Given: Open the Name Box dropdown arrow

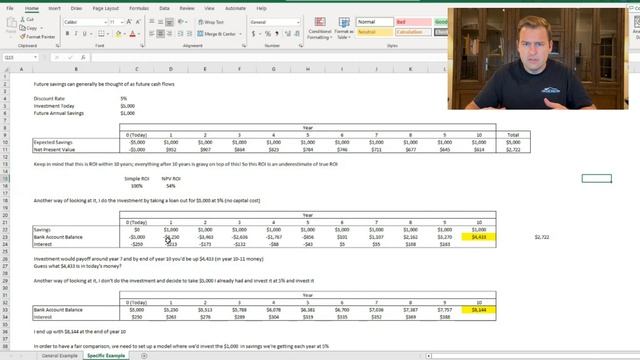Looking at the screenshot, I should (36, 58).
